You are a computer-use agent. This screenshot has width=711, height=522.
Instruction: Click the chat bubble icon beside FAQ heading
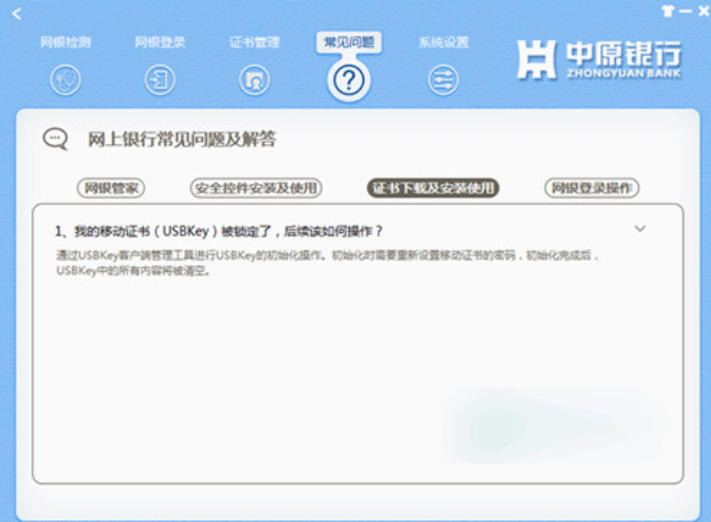pos(55,139)
